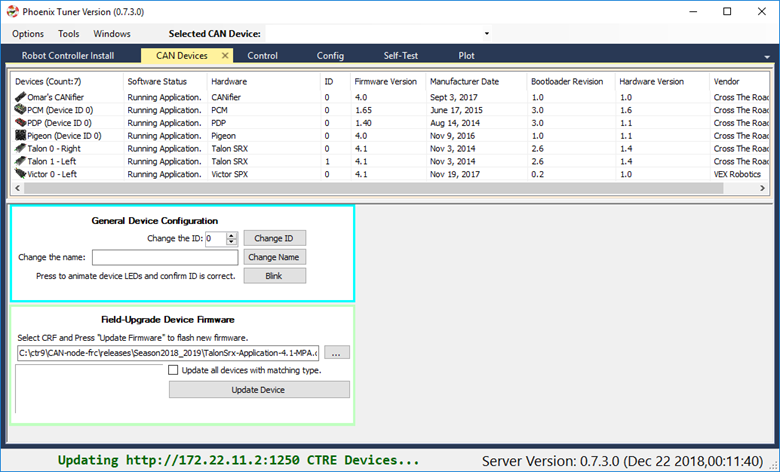Click manufacturer date Sept 3, 2017

(454, 97)
